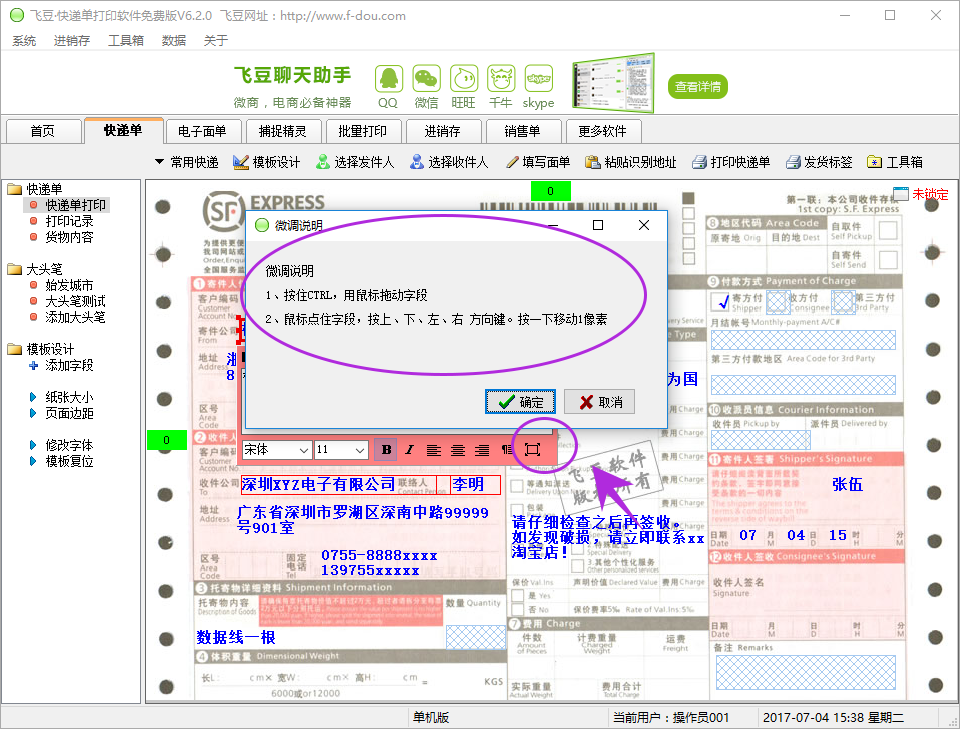Click the 千牛 icon
The height and width of the screenshot is (729, 960).
pyautogui.click(x=501, y=80)
